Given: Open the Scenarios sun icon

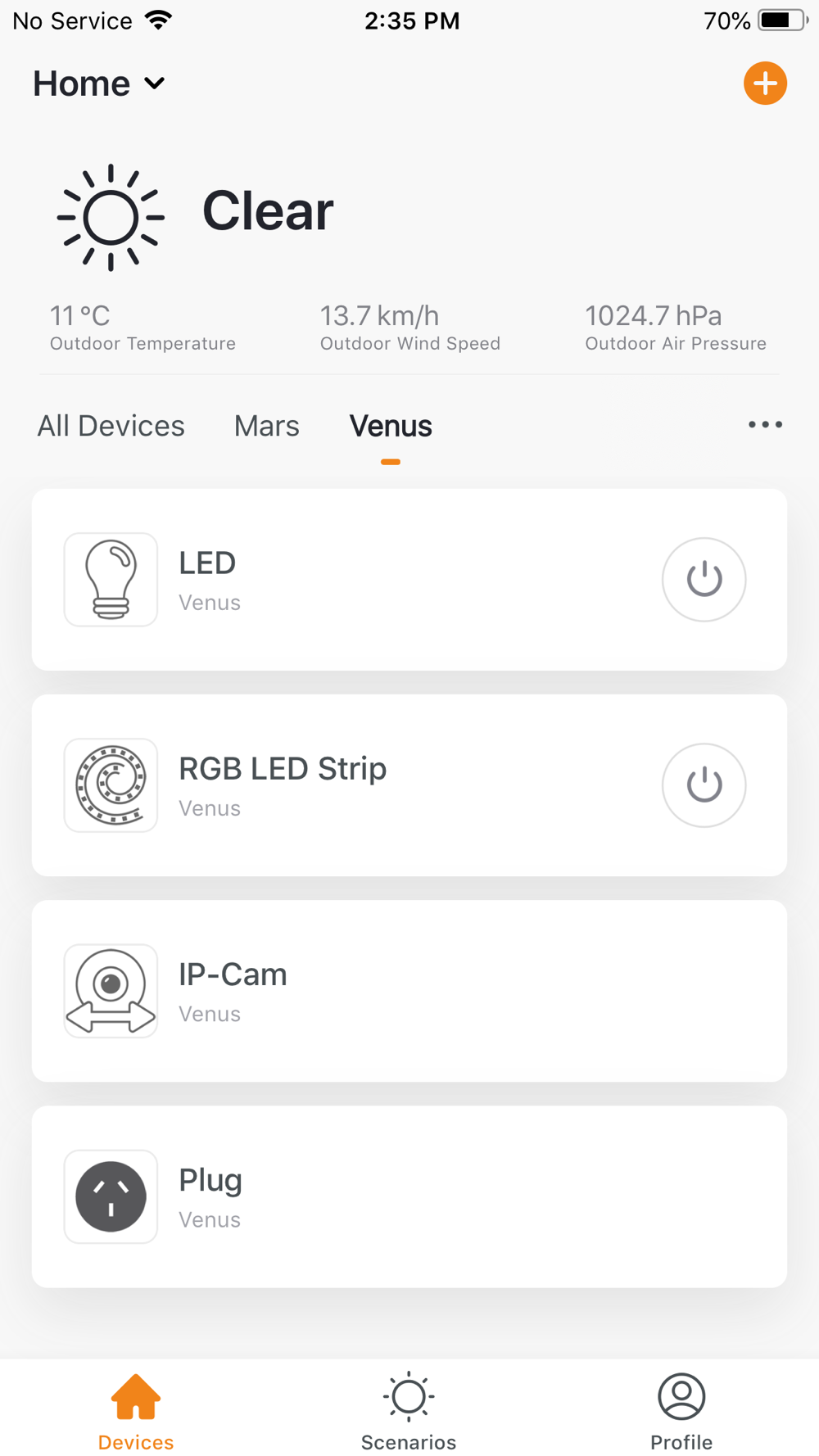Looking at the screenshot, I should [409, 1397].
